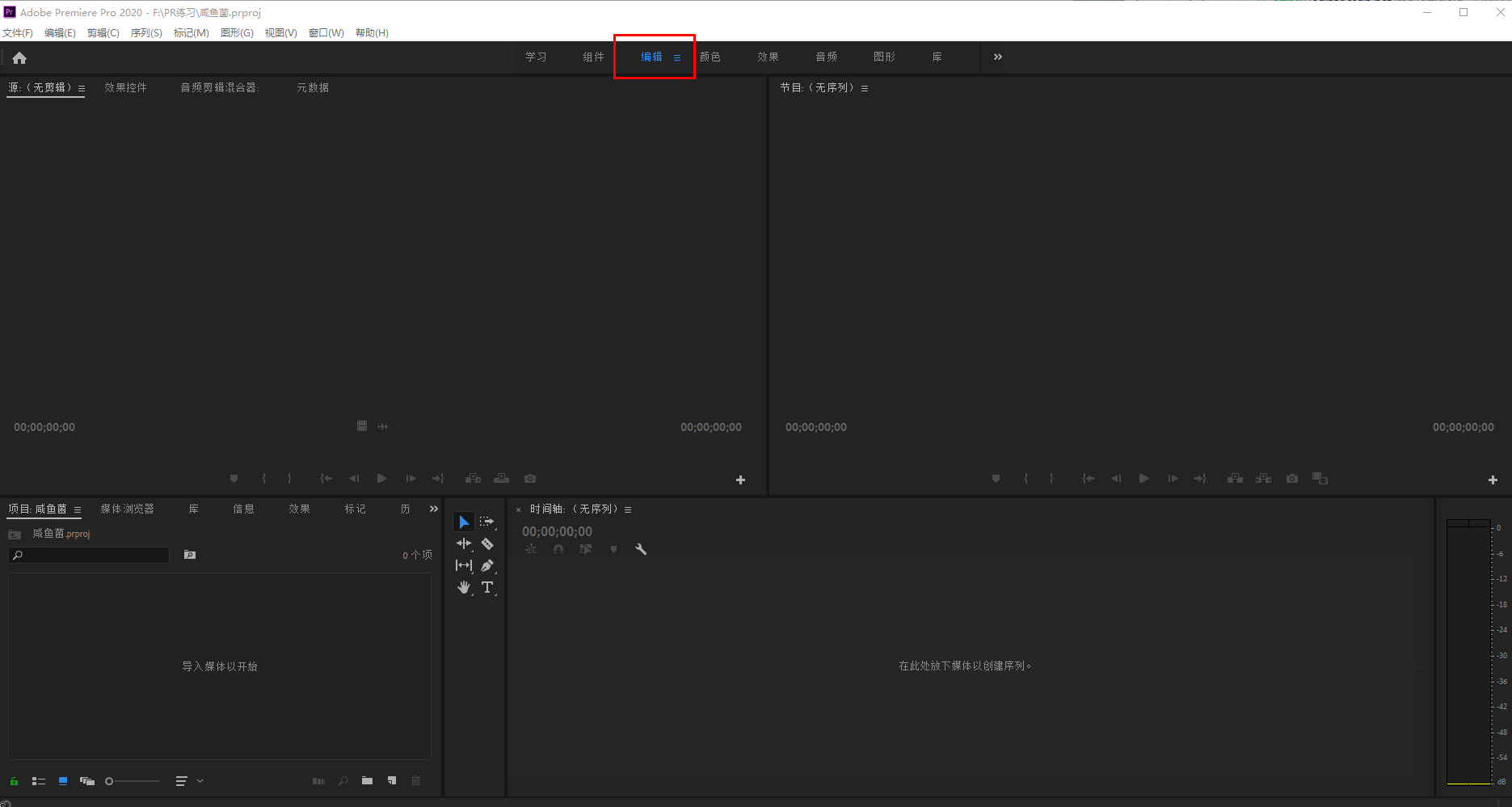Open the 窗口(W) menu
The image size is (1512, 807).
[326, 33]
